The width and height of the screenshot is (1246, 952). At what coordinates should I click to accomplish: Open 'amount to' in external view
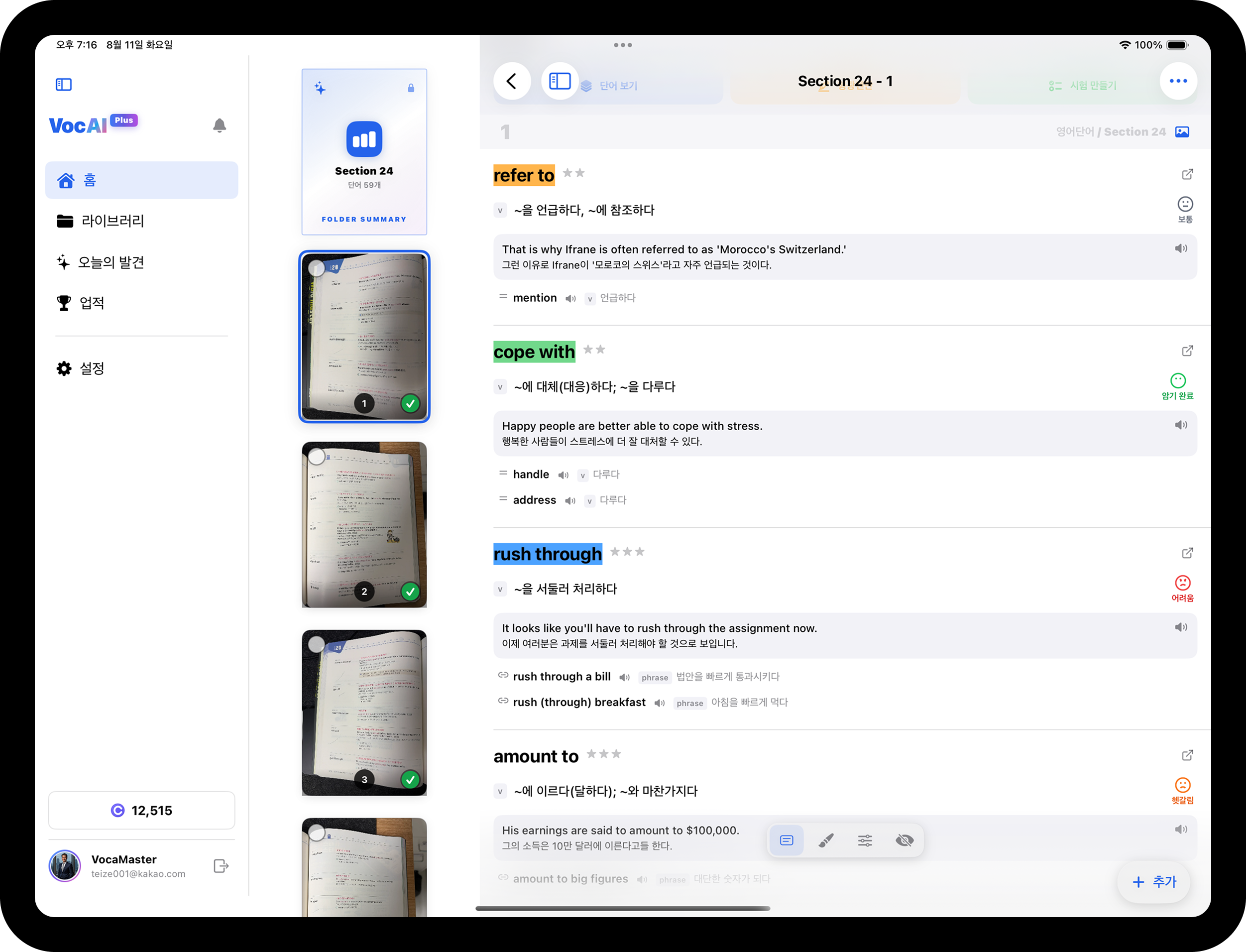click(x=1188, y=755)
